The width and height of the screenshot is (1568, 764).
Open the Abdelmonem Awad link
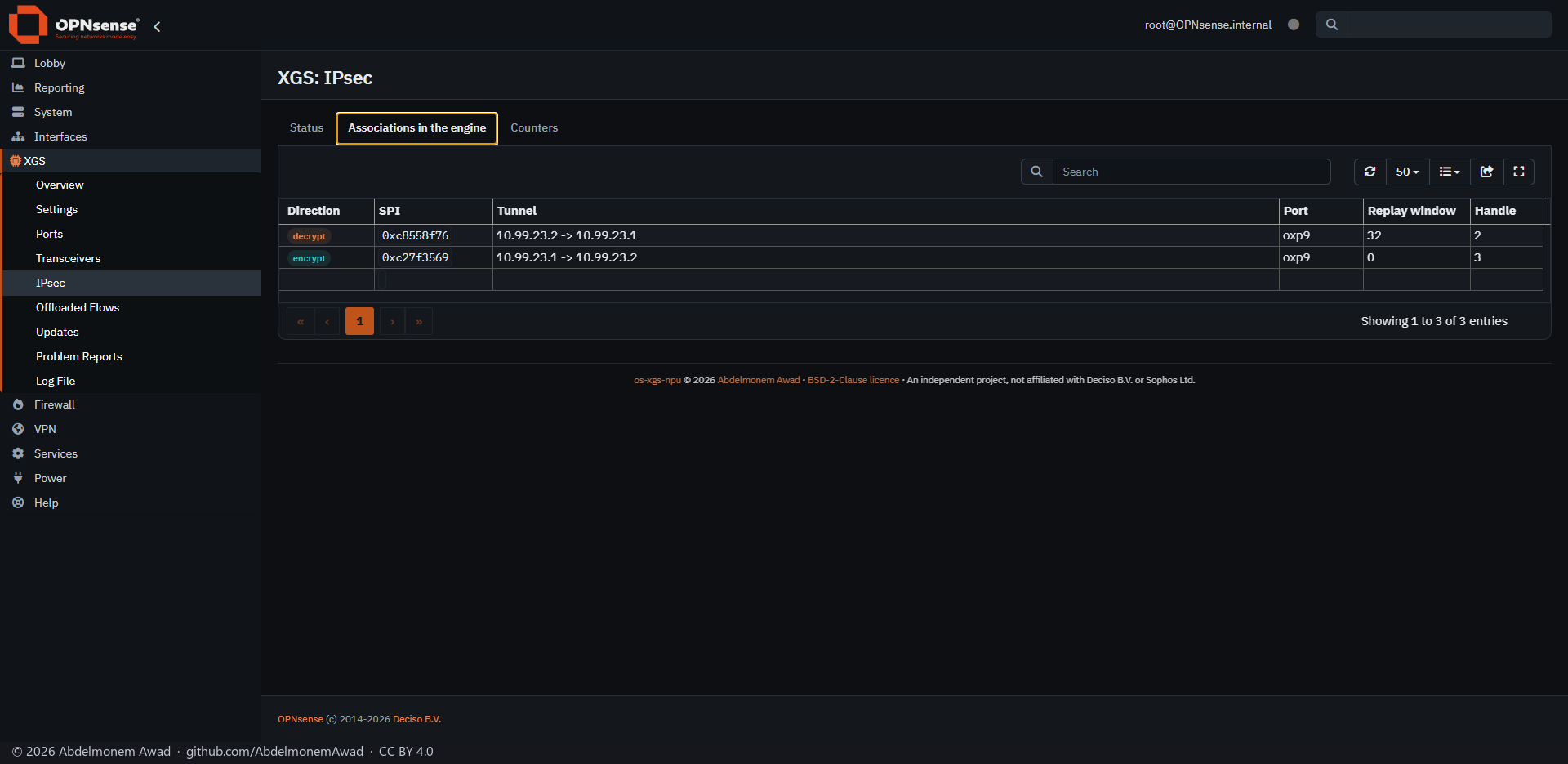tap(759, 380)
